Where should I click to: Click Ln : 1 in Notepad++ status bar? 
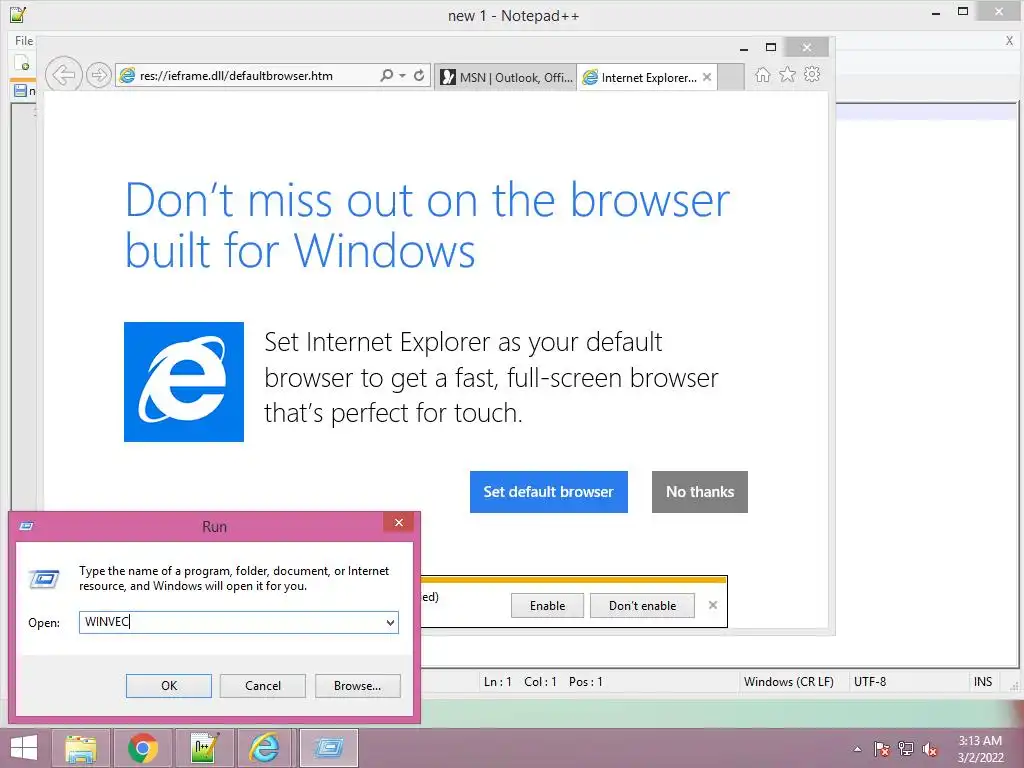[x=498, y=682]
